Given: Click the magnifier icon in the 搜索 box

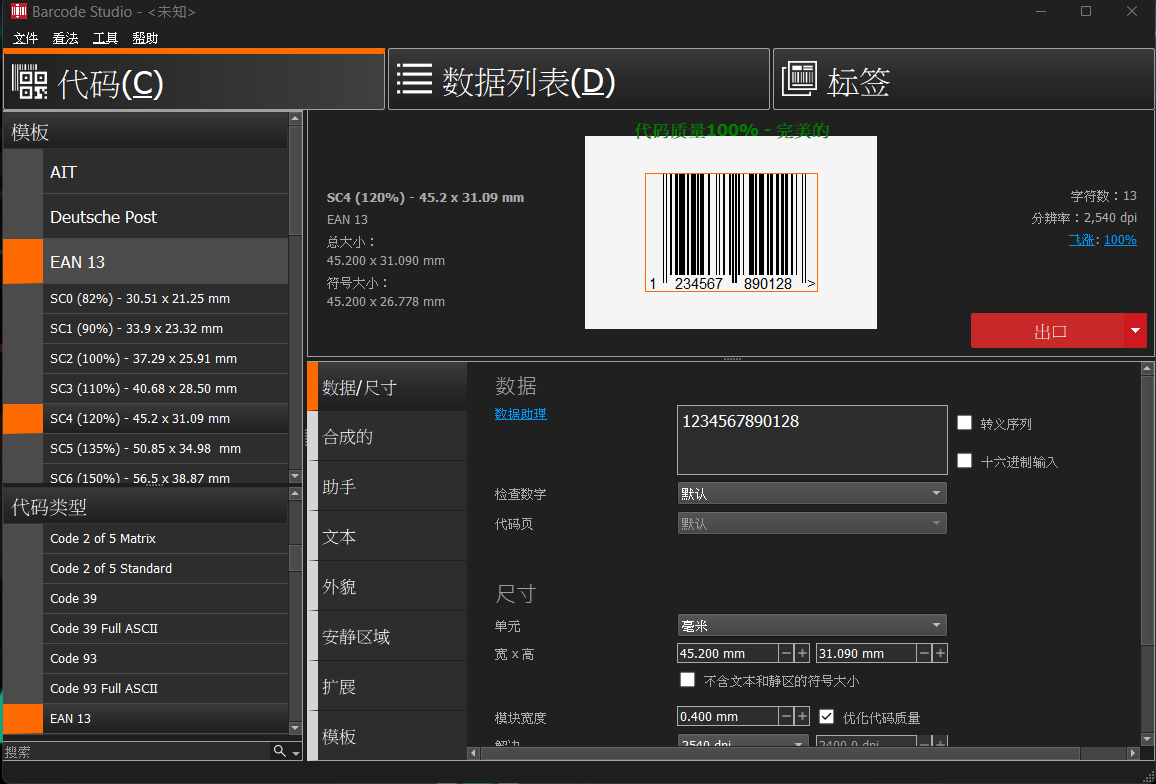Looking at the screenshot, I should [x=277, y=751].
